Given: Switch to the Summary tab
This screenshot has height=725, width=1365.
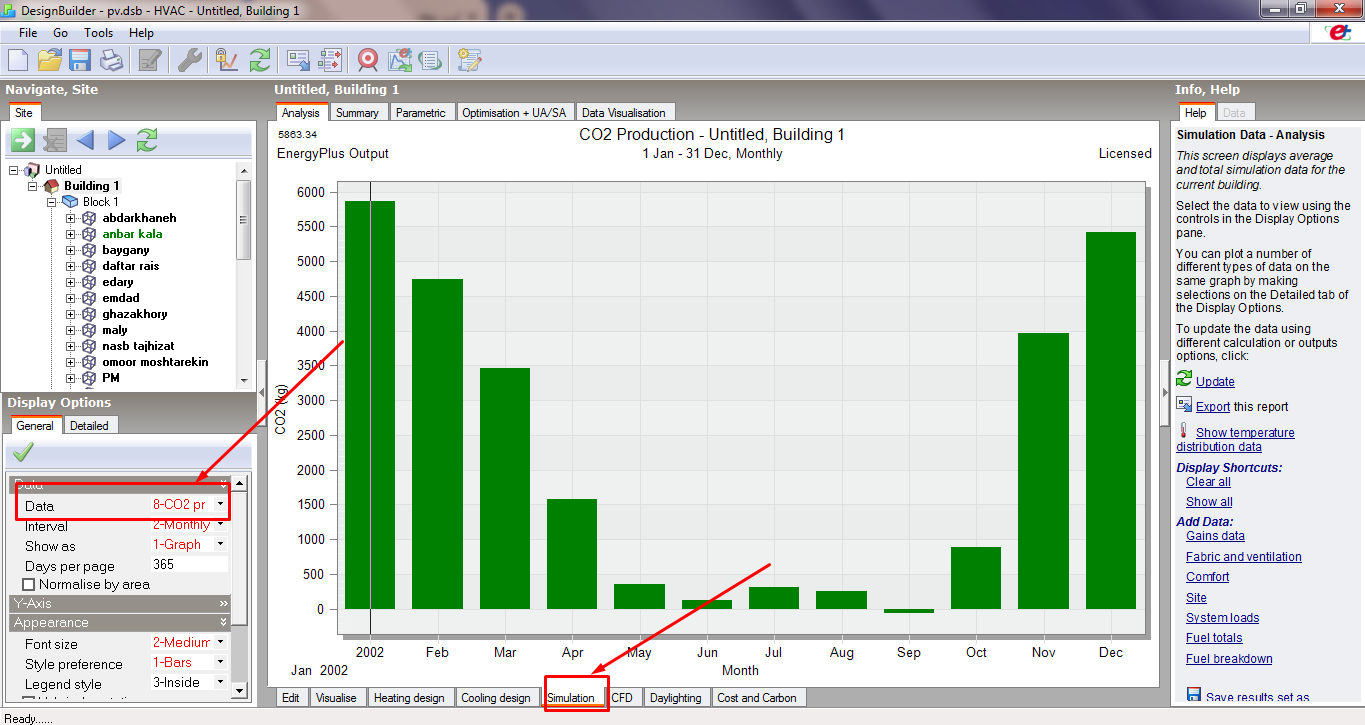Looking at the screenshot, I should point(357,113).
